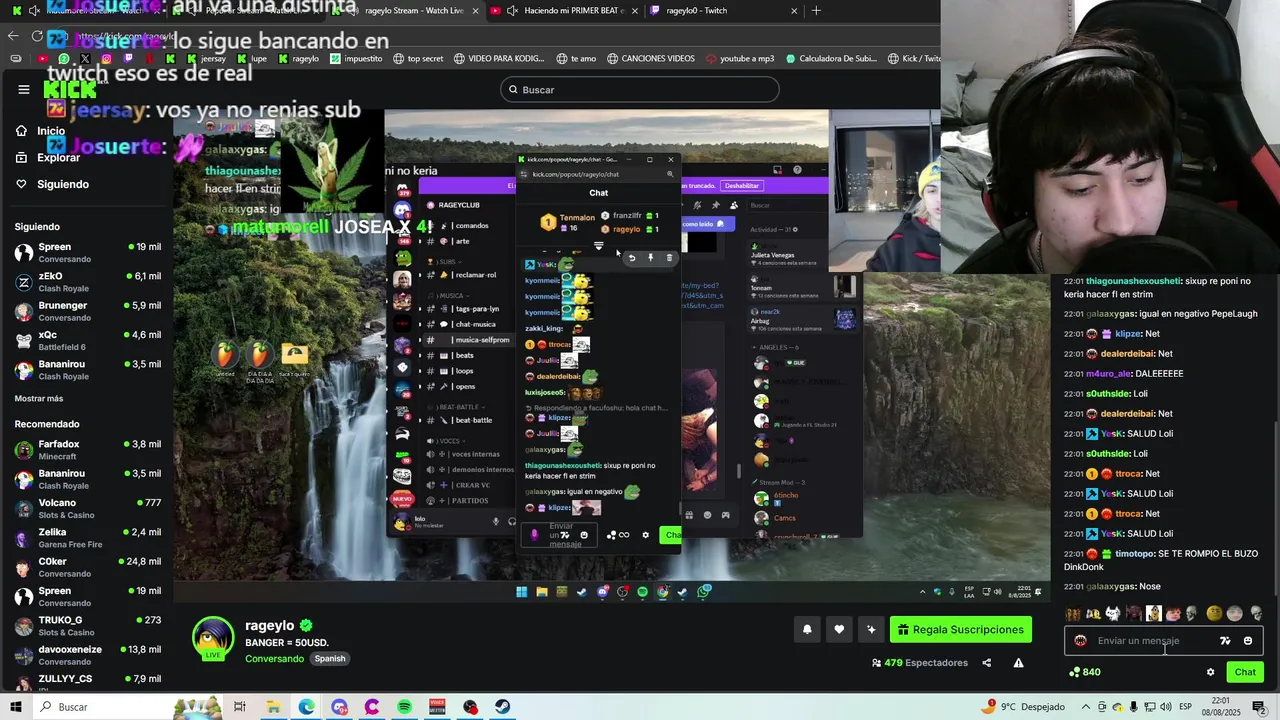
Task: Follow rageylo with the heart icon
Action: [x=839, y=629]
